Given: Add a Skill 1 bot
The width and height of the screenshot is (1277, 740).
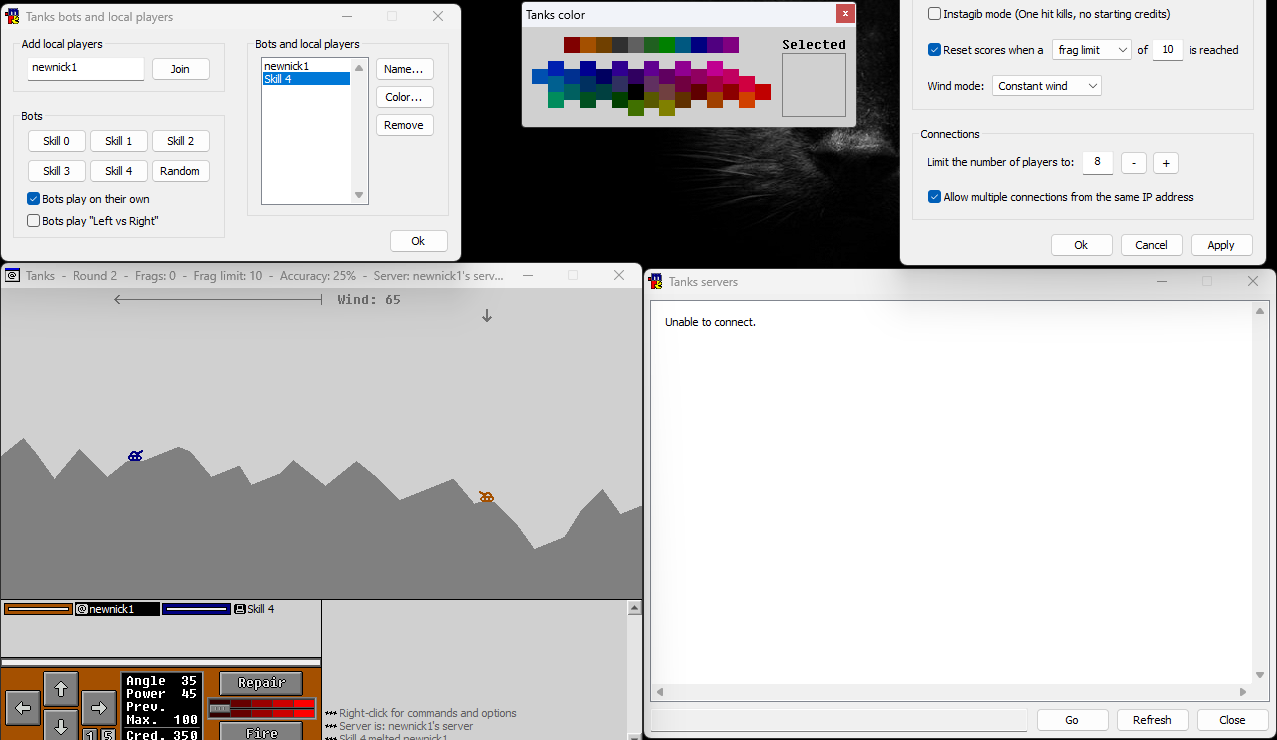Looking at the screenshot, I should pos(119,141).
